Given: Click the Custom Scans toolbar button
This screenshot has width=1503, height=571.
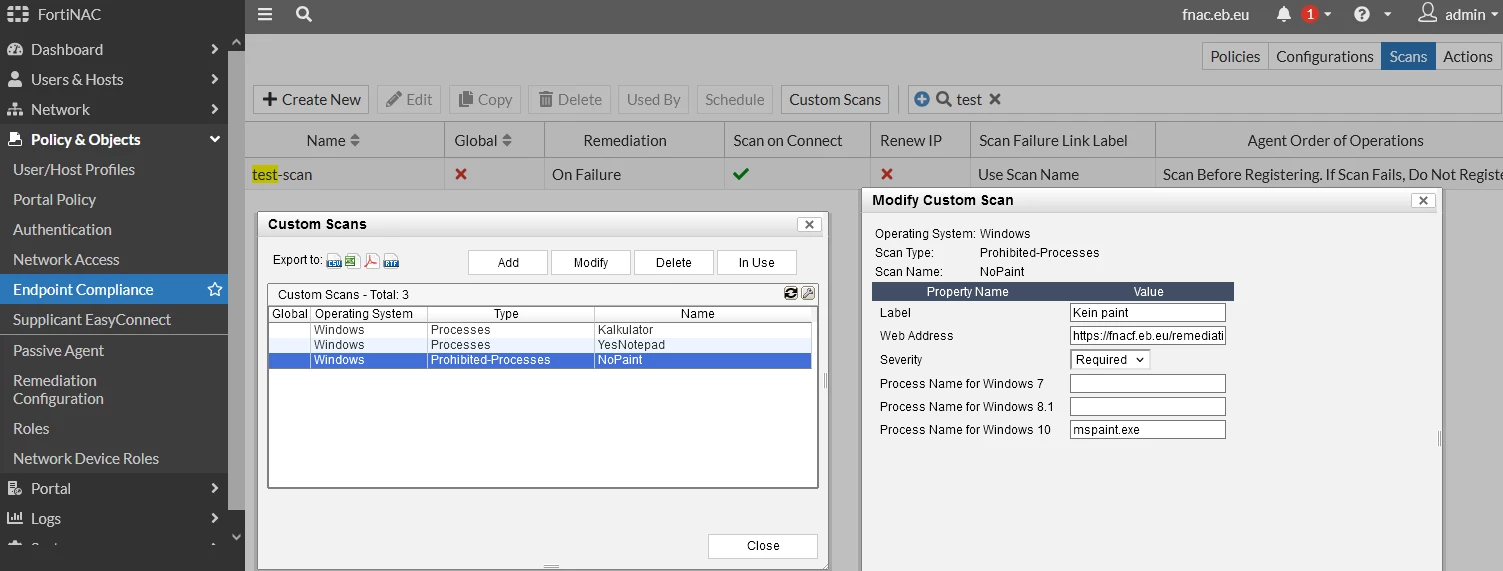Looking at the screenshot, I should (x=835, y=99).
